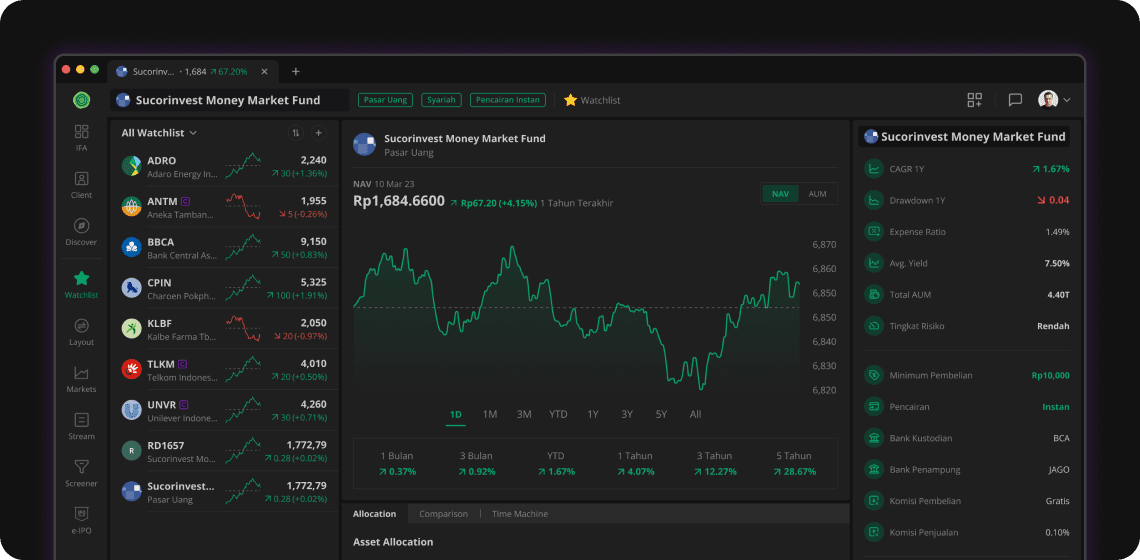Image resolution: width=1140 pixels, height=560 pixels.
Task: Open the Client sidebar icon
Action: pyautogui.click(x=81, y=184)
